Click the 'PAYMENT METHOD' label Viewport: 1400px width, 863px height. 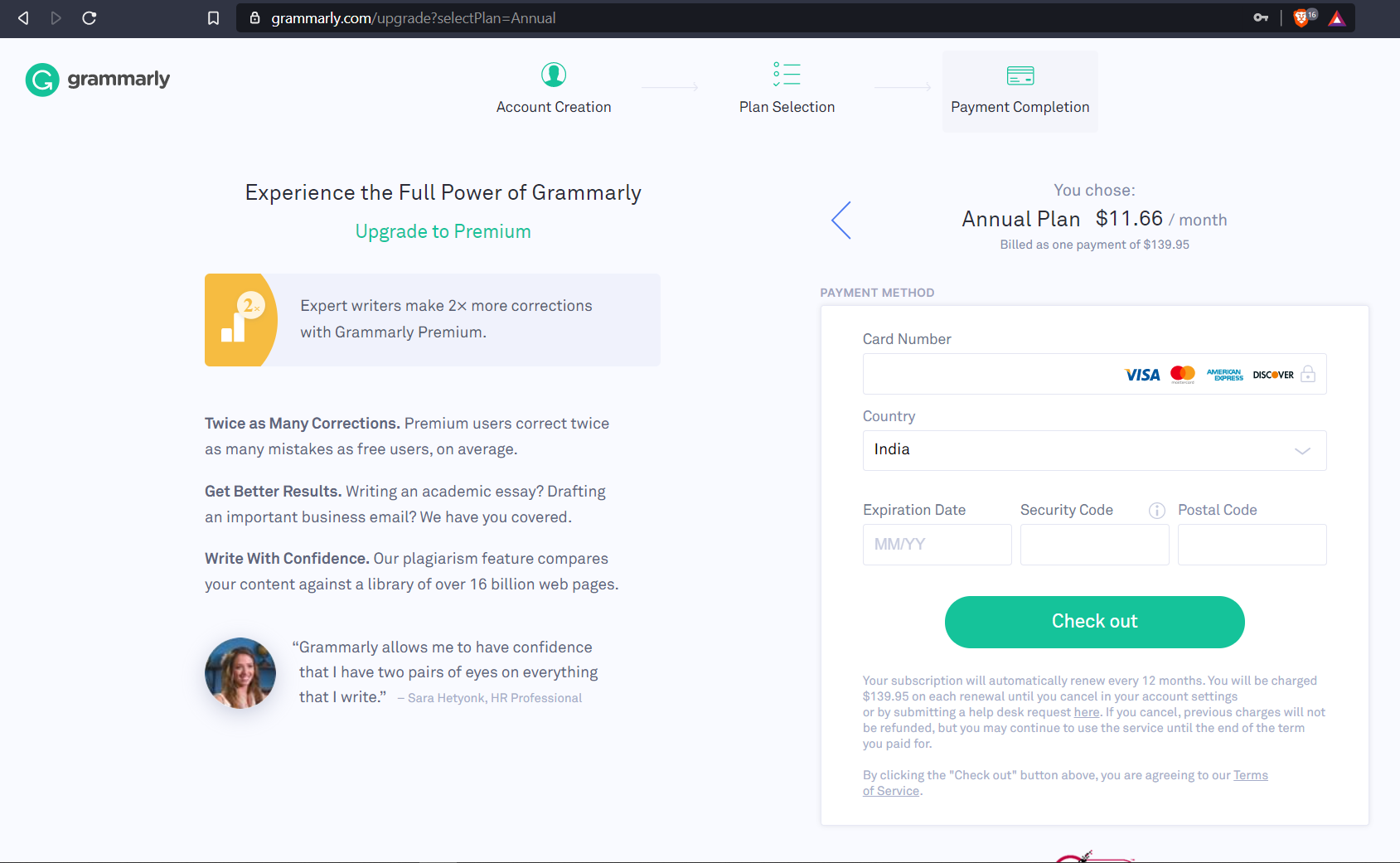click(877, 293)
